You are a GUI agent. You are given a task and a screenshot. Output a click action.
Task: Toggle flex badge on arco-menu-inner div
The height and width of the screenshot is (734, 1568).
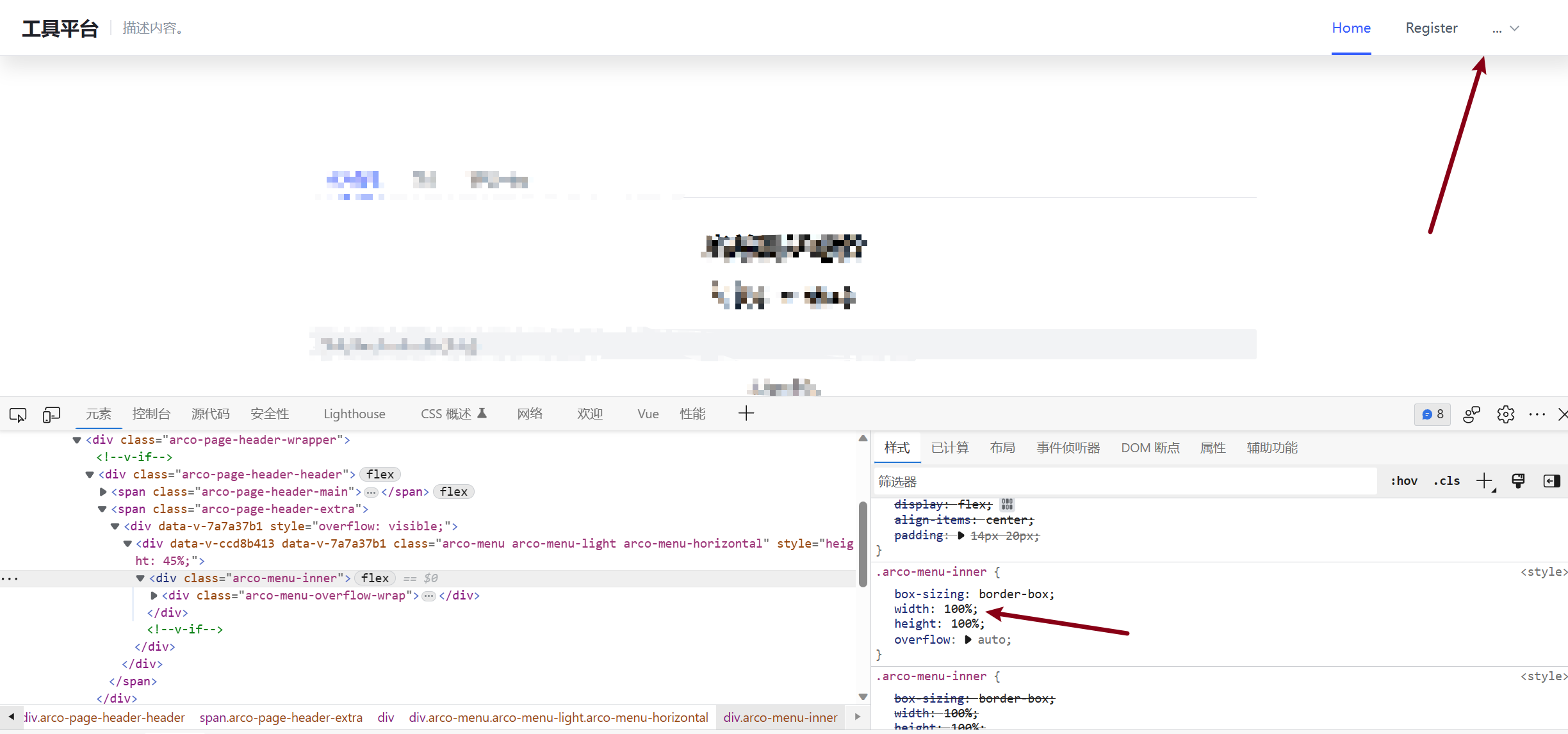point(375,578)
